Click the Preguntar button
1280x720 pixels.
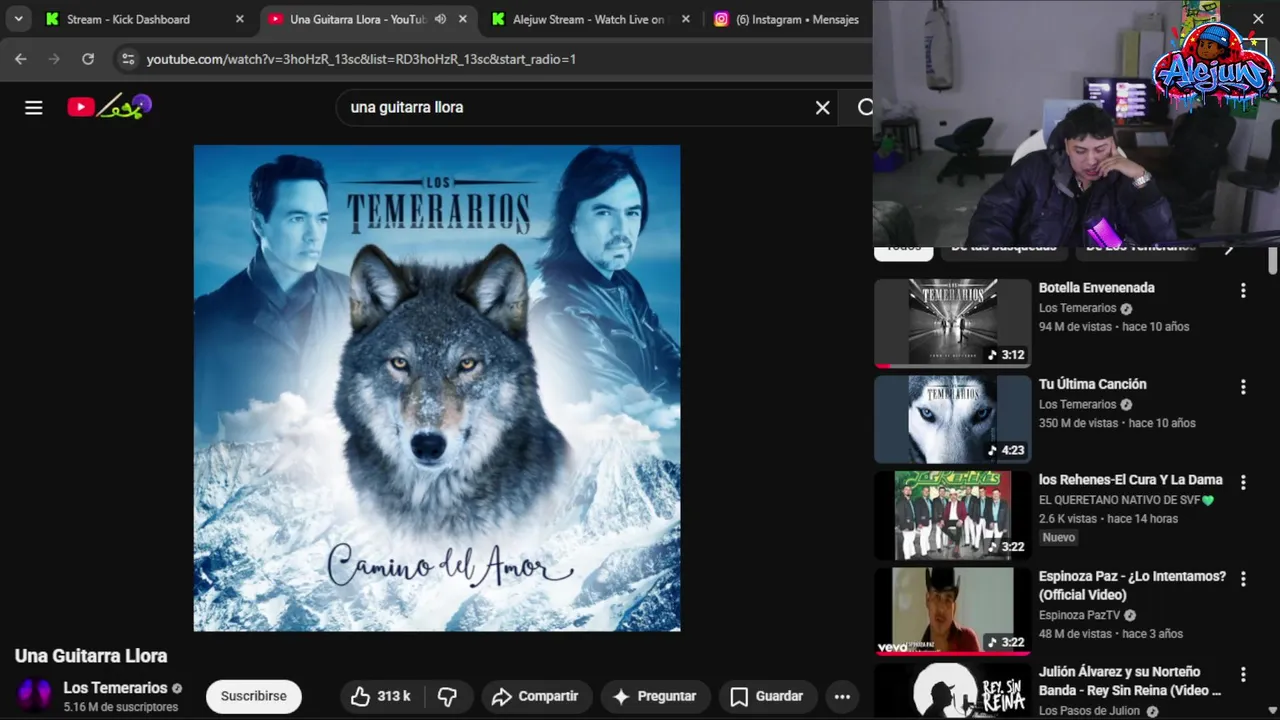tap(655, 696)
